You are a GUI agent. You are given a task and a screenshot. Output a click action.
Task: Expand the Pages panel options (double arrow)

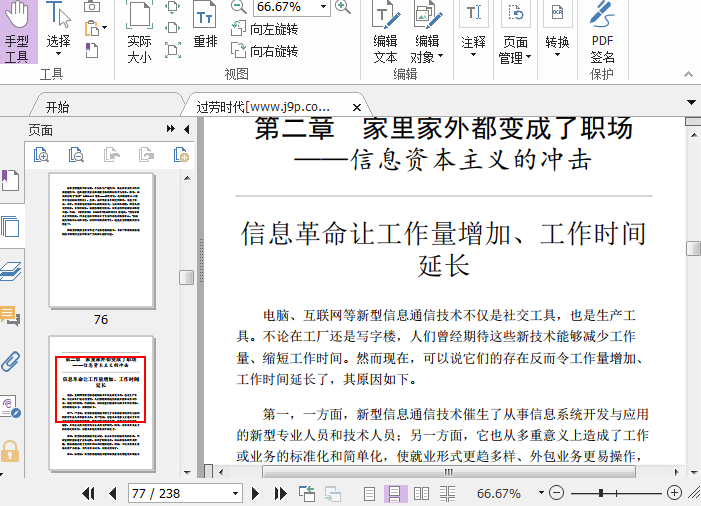171,129
